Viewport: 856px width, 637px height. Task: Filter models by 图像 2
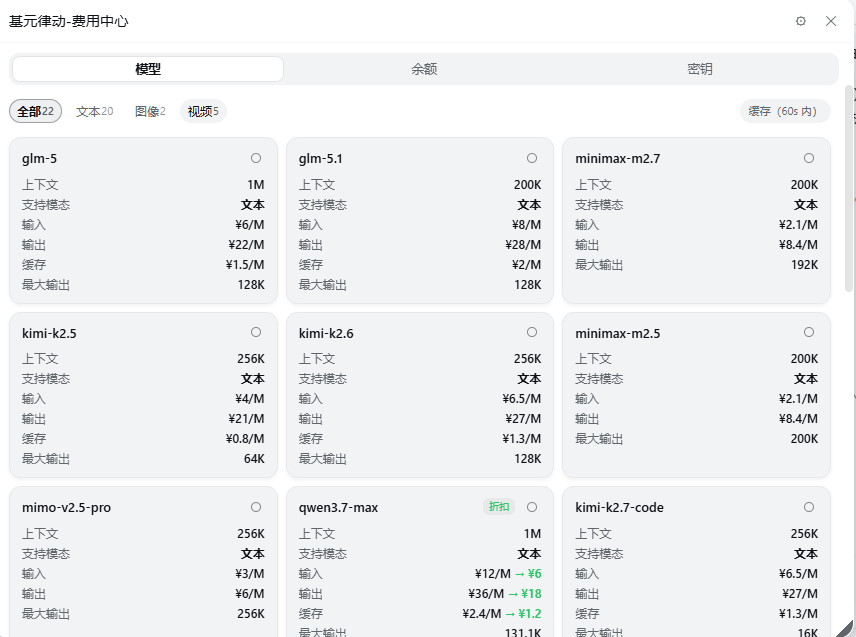[x=150, y=111]
